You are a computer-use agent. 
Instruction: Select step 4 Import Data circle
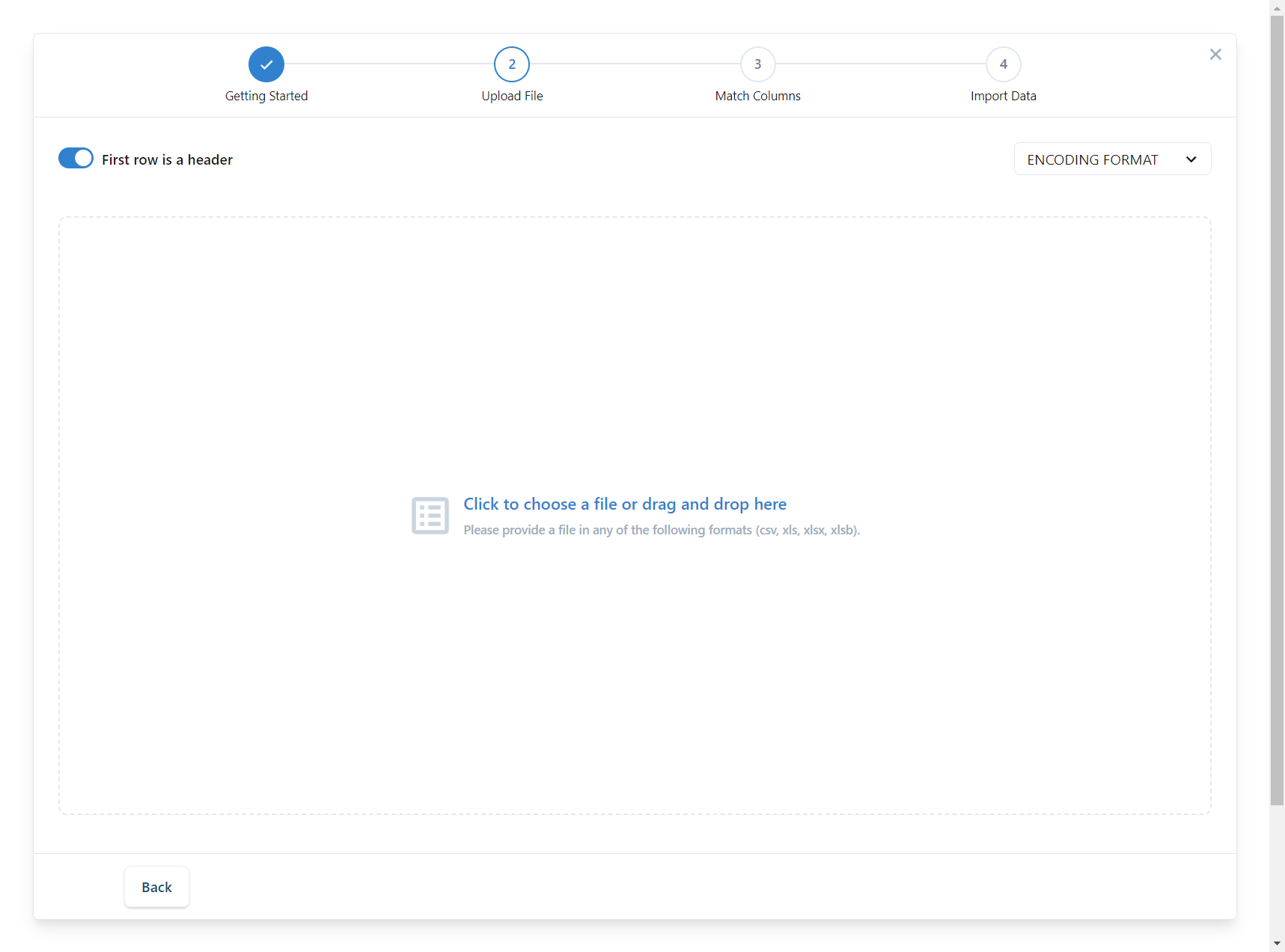[x=1004, y=64]
